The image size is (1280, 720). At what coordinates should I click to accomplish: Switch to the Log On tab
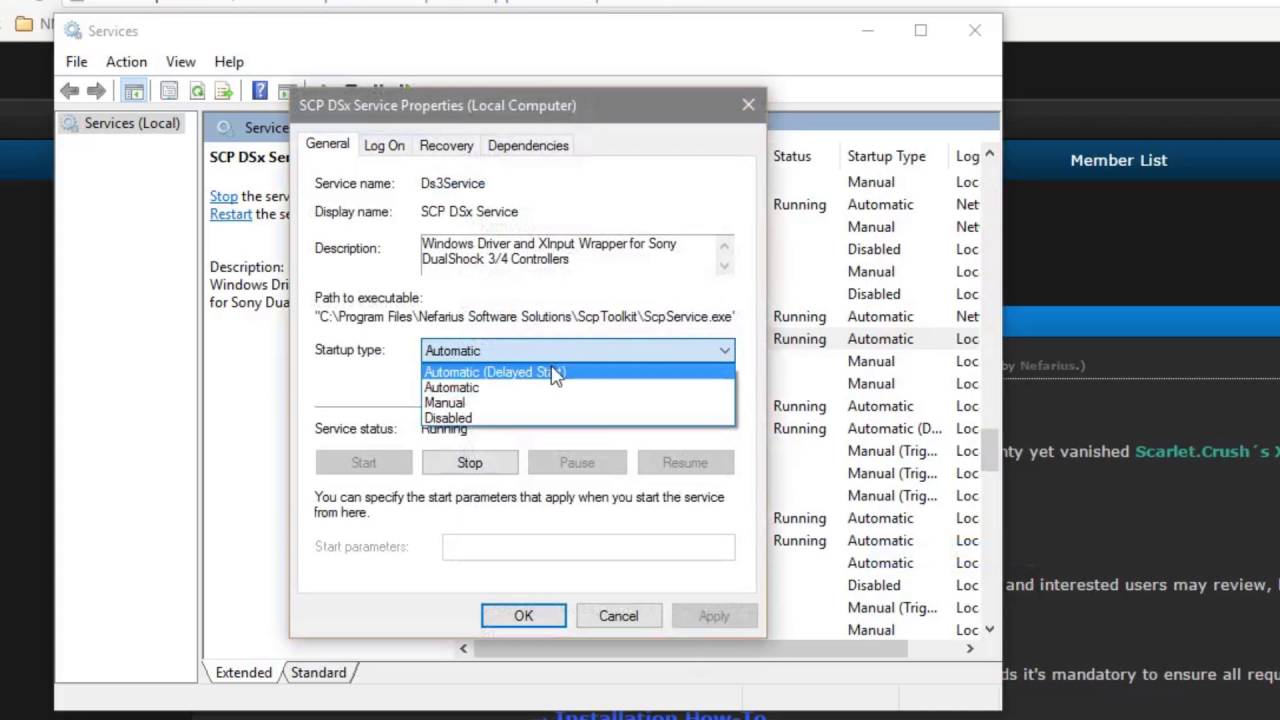point(384,146)
